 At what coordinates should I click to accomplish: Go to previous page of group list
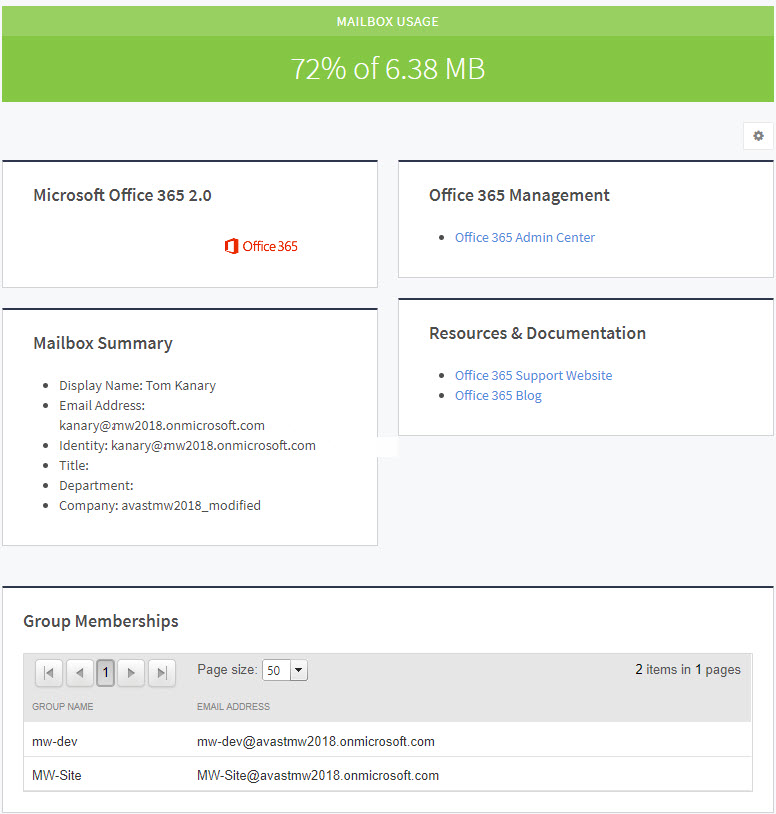[x=80, y=673]
